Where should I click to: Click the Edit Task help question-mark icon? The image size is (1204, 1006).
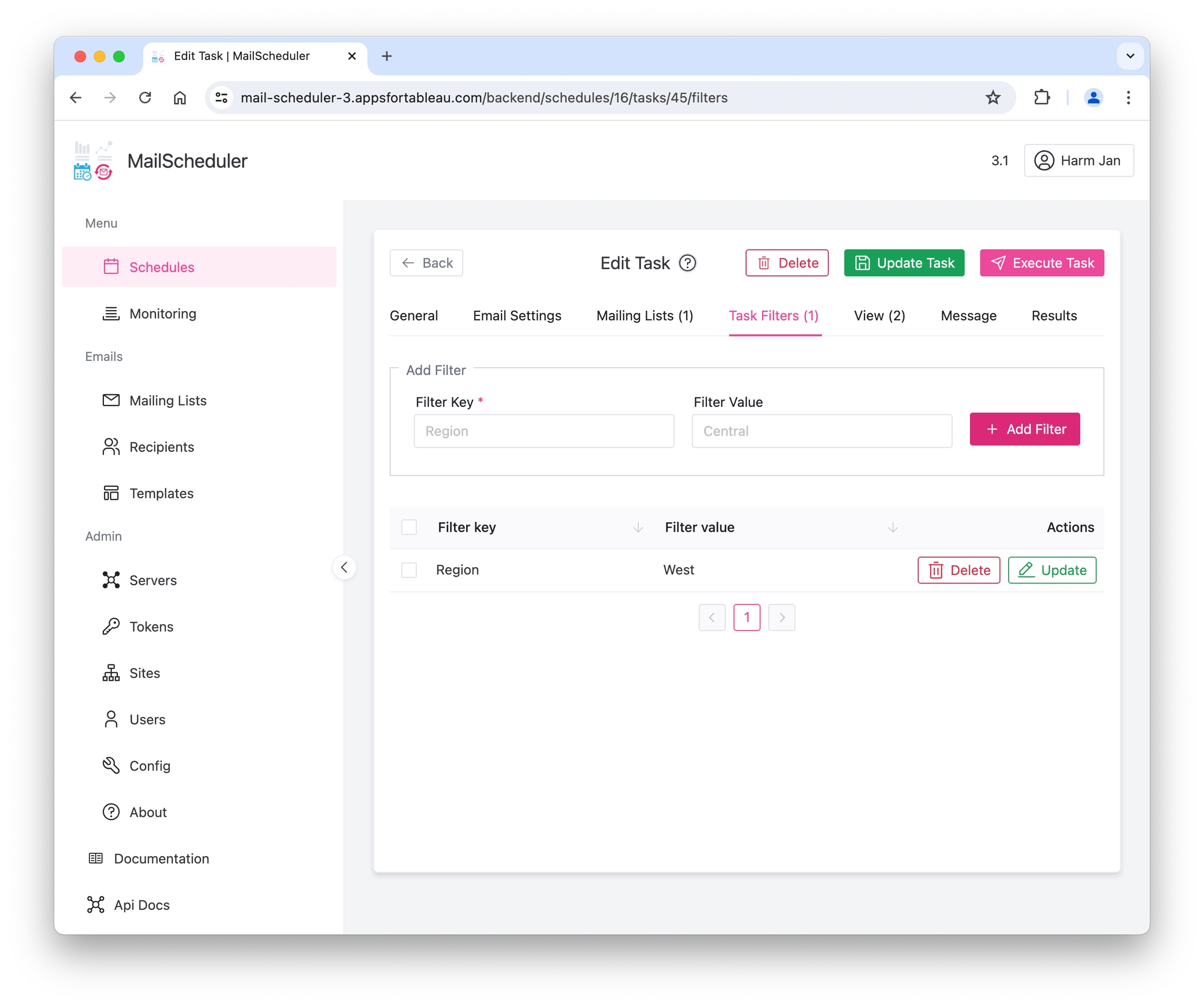[x=687, y=263]
